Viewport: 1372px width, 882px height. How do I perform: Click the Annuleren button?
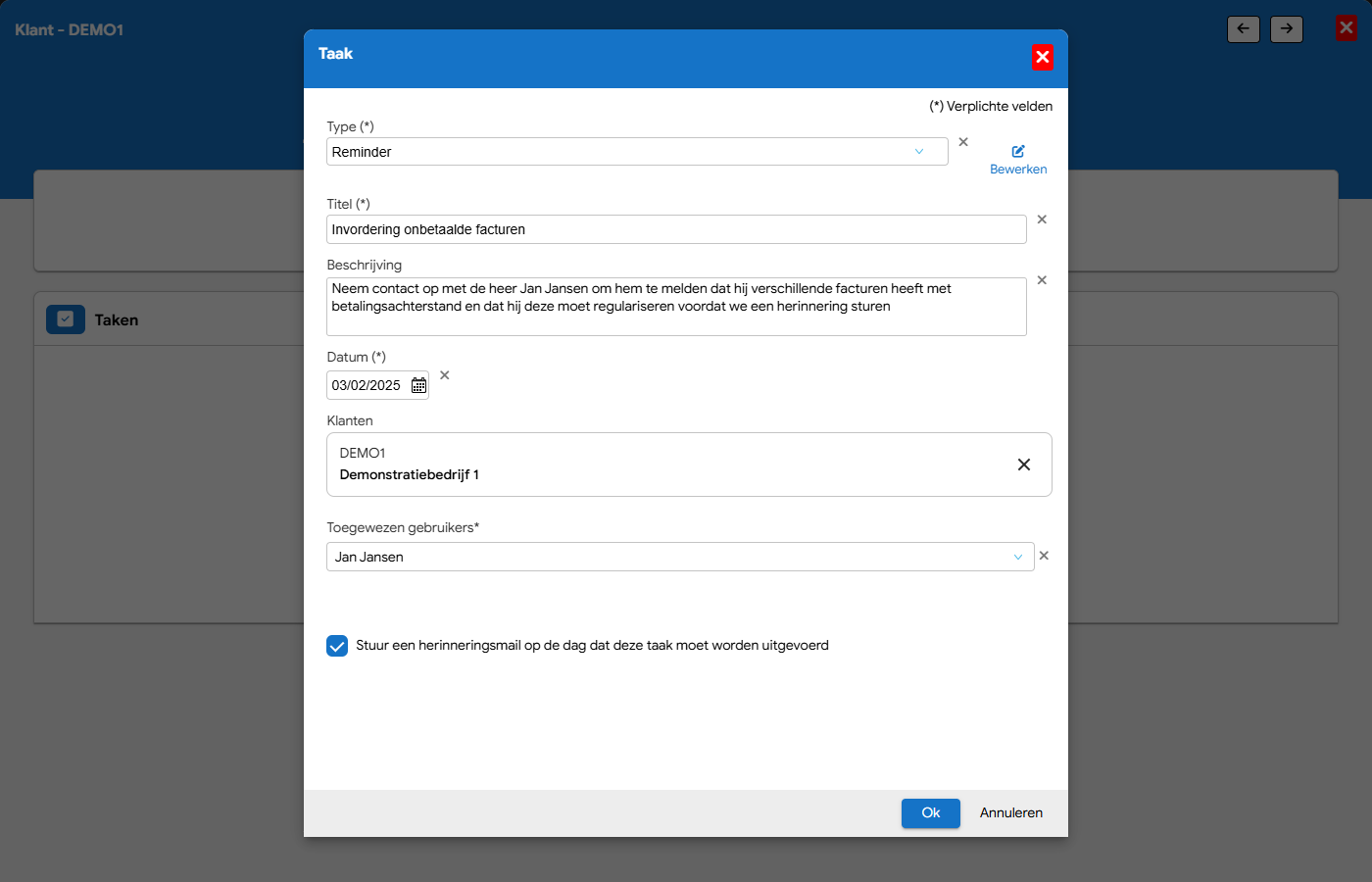click(x=1011, y=813)
